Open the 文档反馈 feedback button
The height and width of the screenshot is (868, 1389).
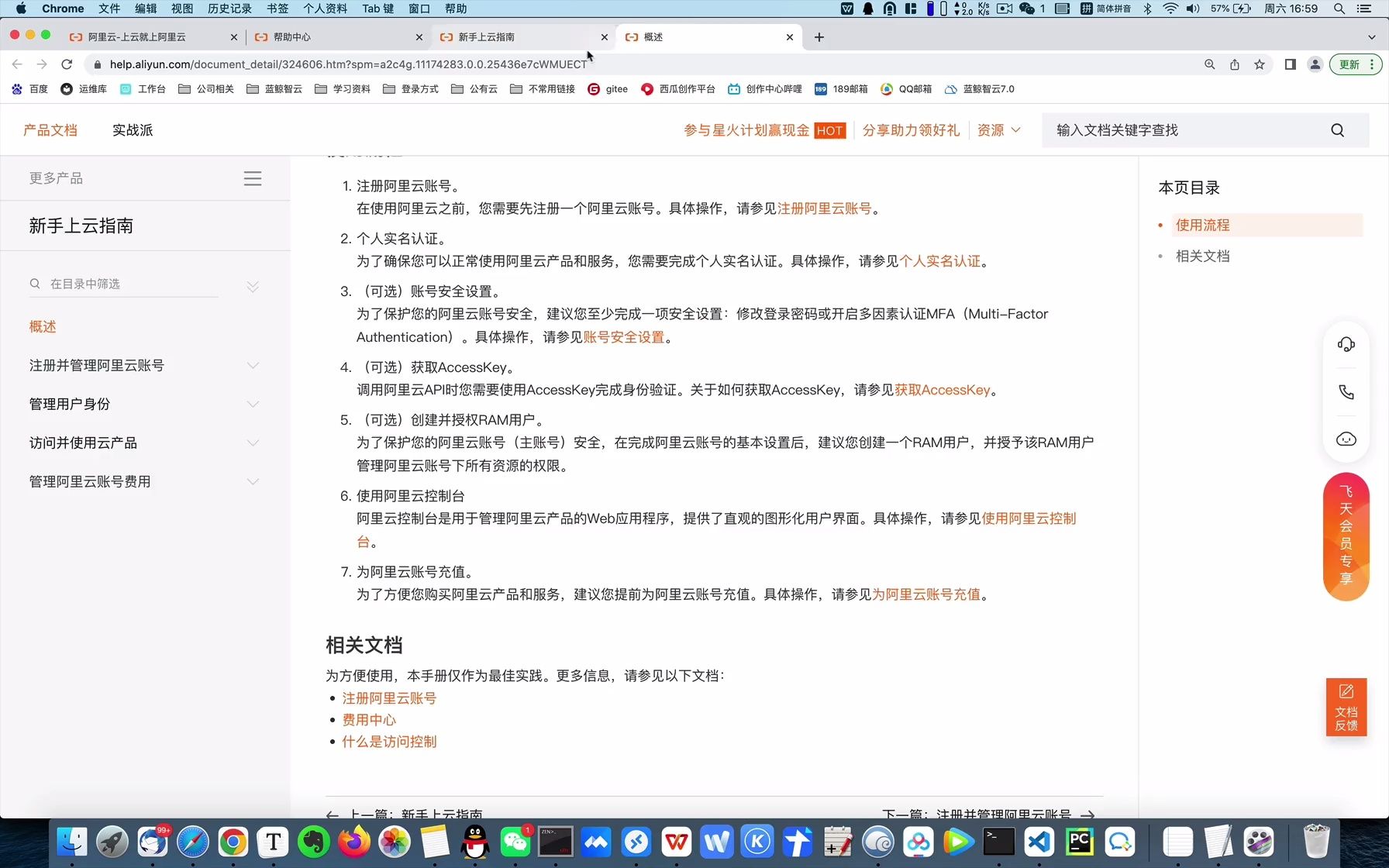[1346, 707]
